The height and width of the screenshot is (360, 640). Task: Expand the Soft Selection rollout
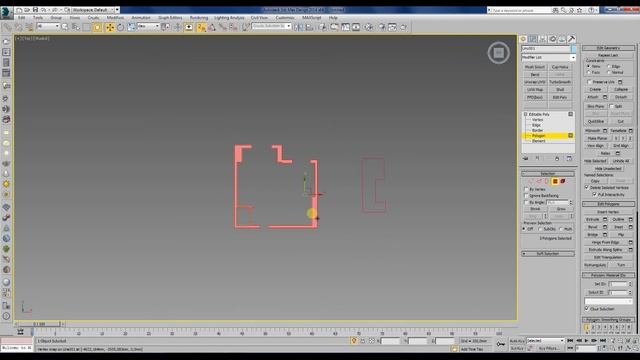coord(548,254)
